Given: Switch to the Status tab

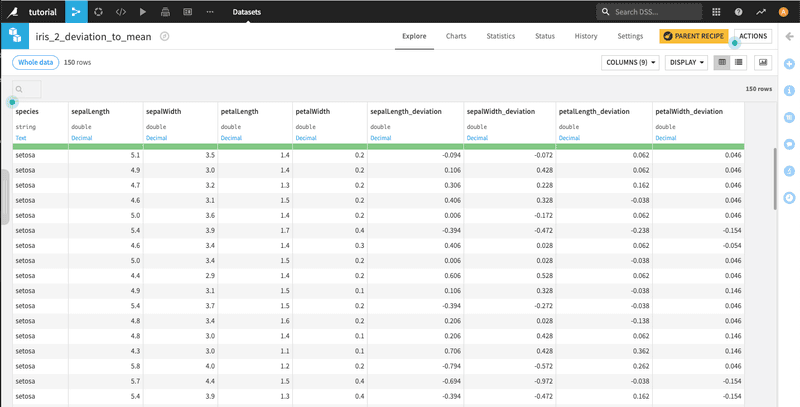Looking at the screenshot, I should click(545, 36).
